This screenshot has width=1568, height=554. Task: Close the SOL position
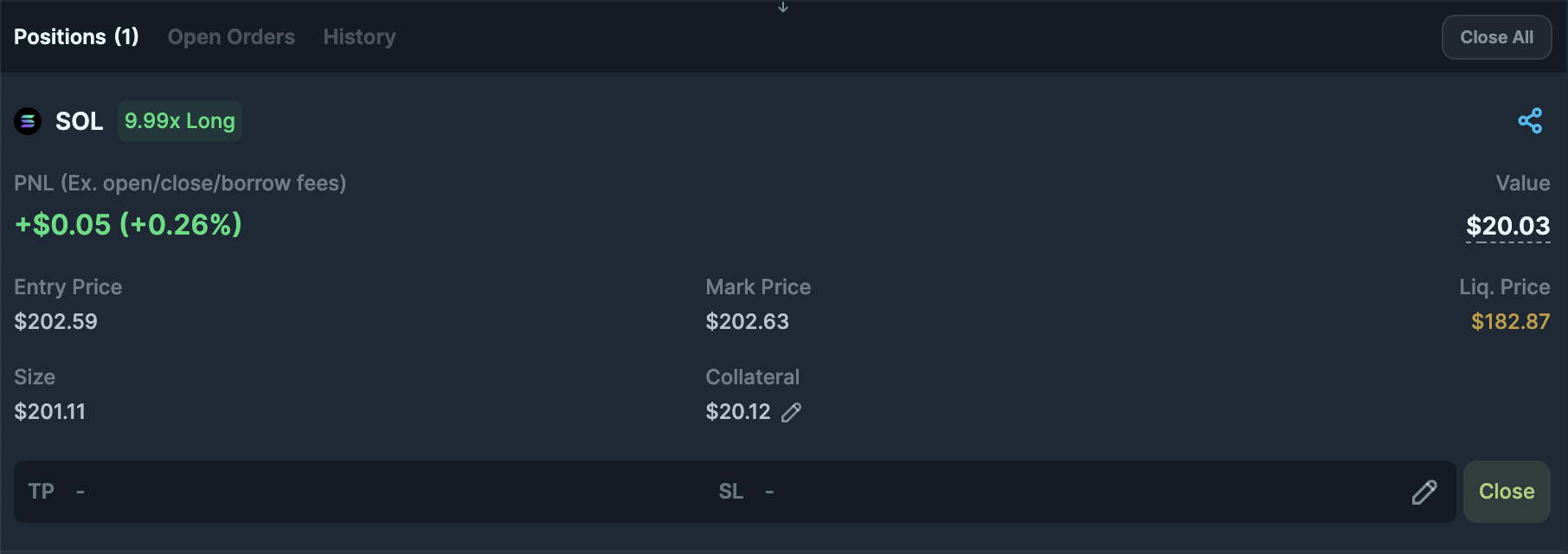coord(1507,492)
